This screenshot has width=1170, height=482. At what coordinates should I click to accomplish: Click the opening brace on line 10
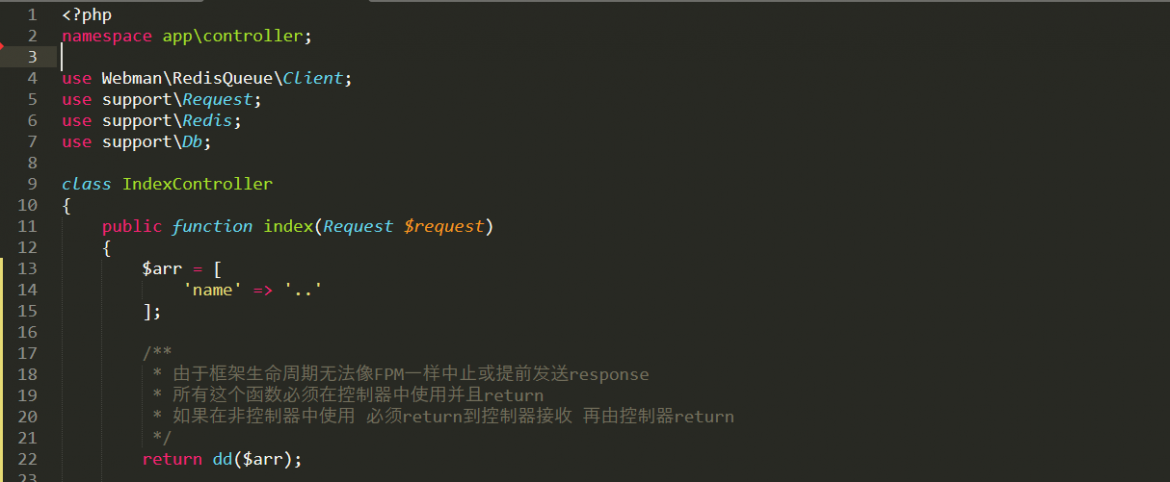pyautogui.click(x=66, y=205)
